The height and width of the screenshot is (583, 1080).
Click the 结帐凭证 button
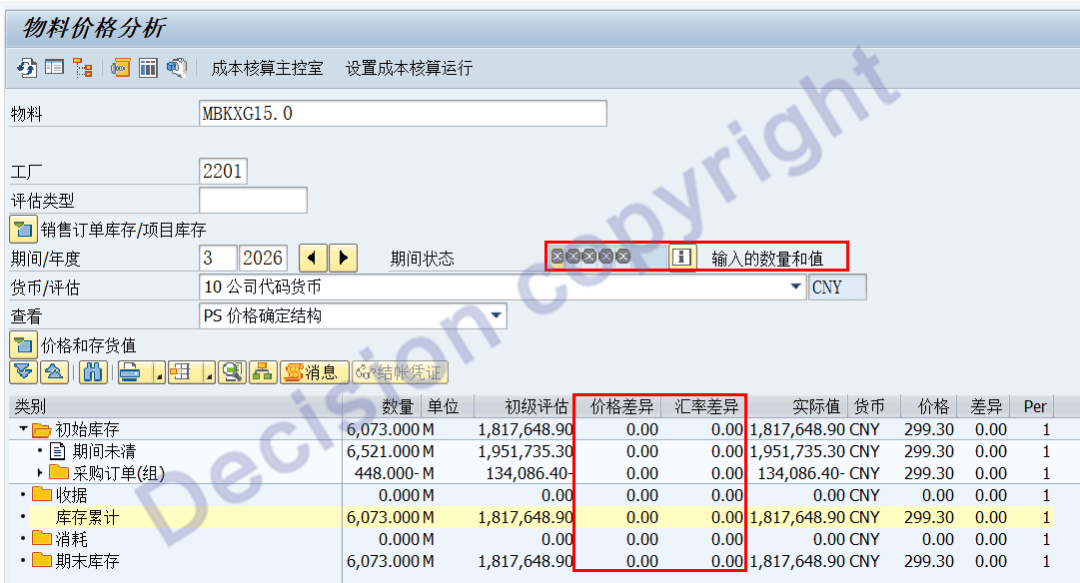[400, 373]
